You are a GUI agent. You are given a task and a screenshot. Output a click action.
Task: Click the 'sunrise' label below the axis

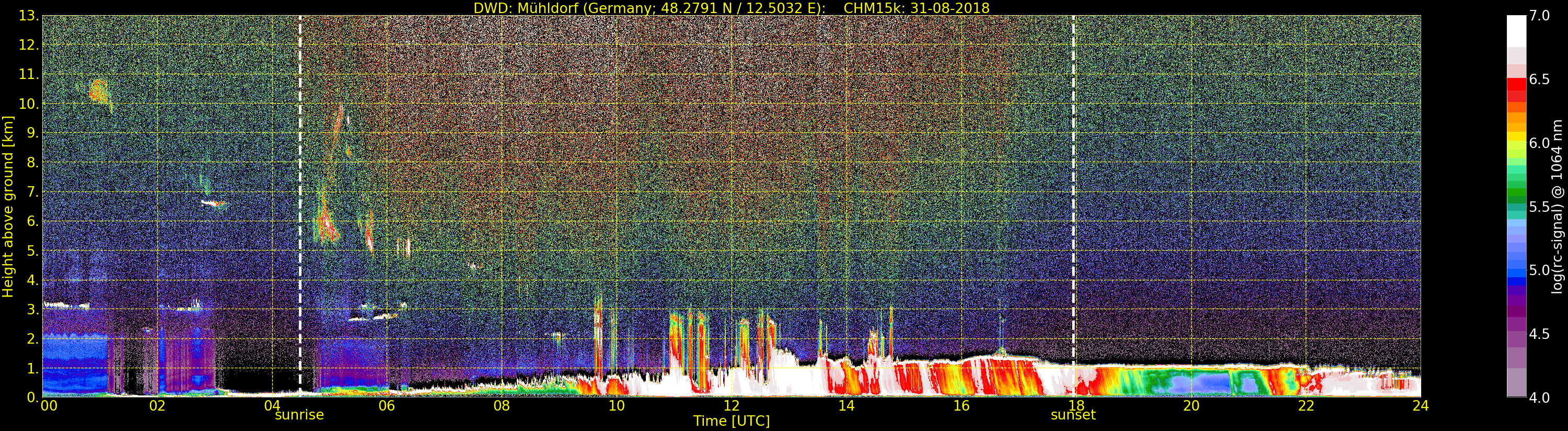click(x=299, y=415)
